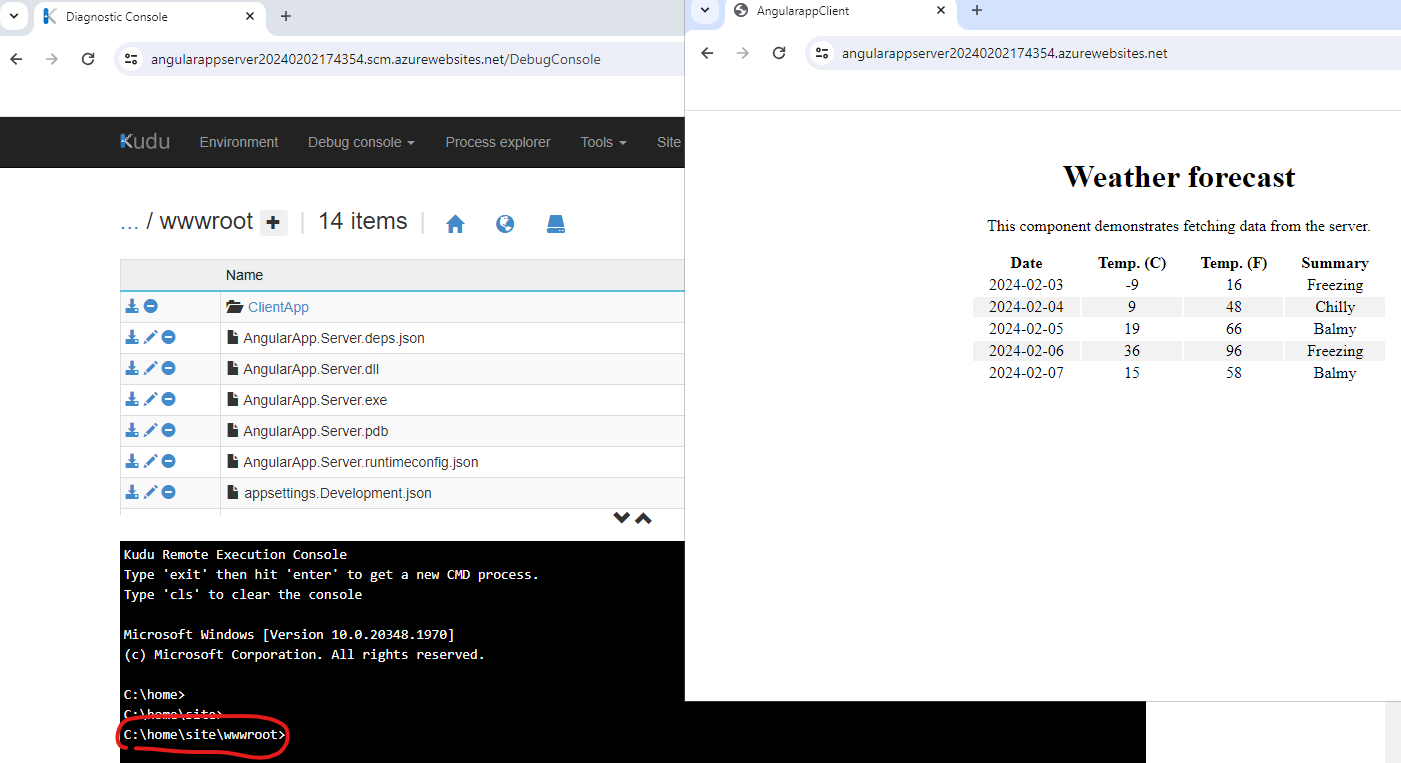The height and width of the screenshot is (763, 1401).
Task: Download AngularApp.Server.pdb
Action: 132,430
